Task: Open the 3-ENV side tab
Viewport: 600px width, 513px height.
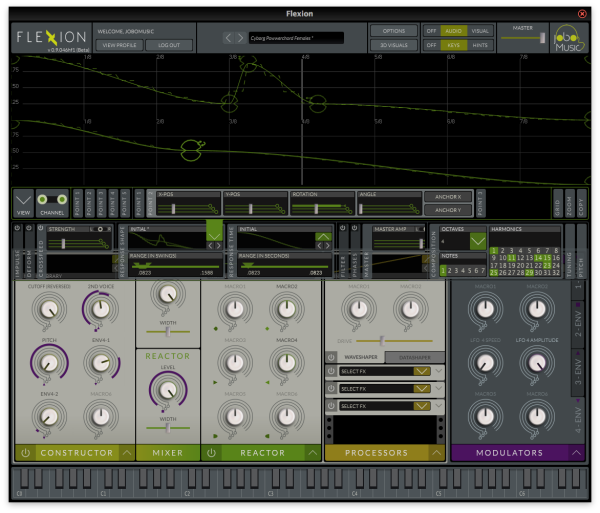Action: coord(578,372)
